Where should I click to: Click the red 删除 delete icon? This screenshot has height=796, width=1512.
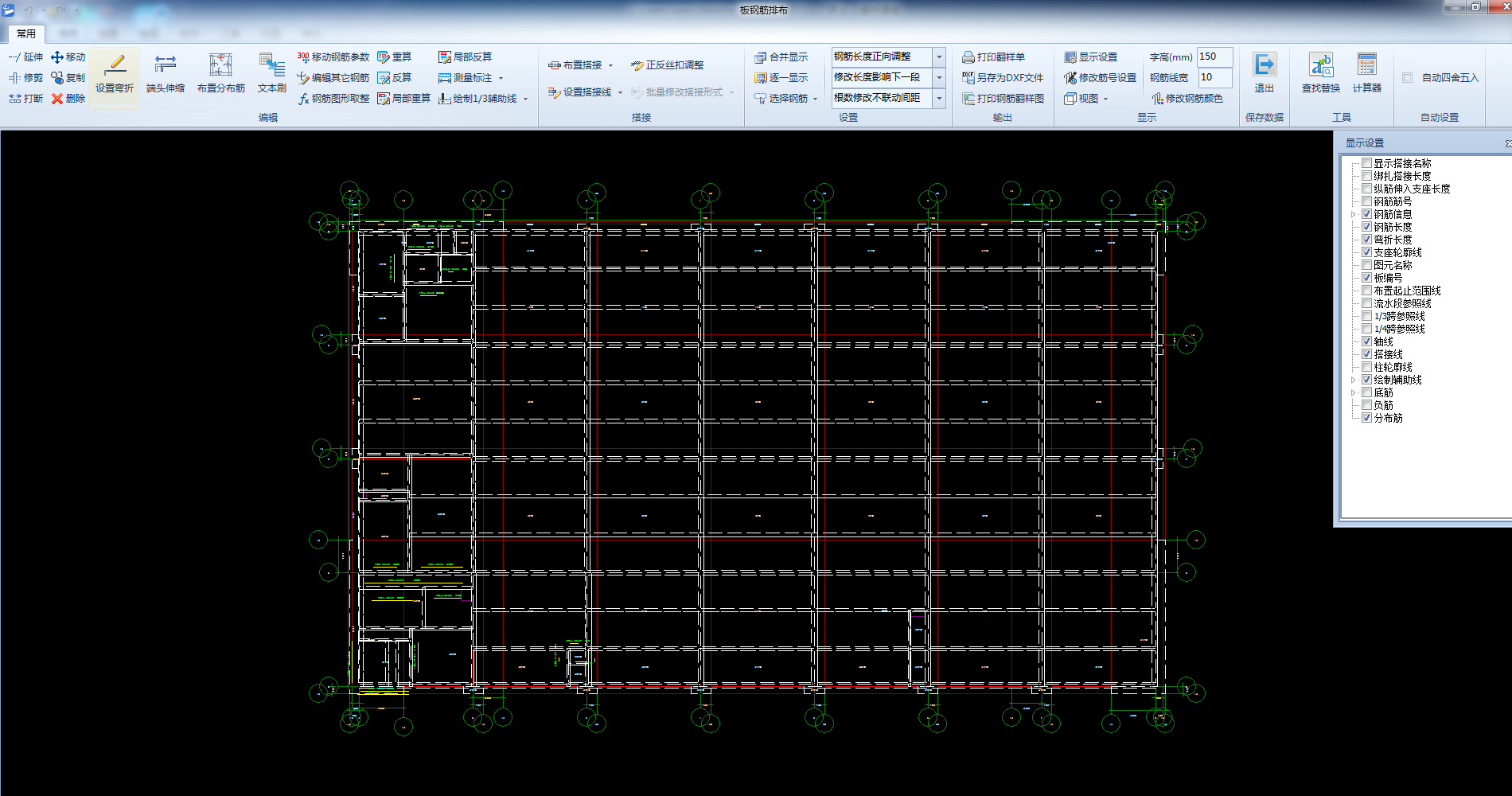click(57, 99)
